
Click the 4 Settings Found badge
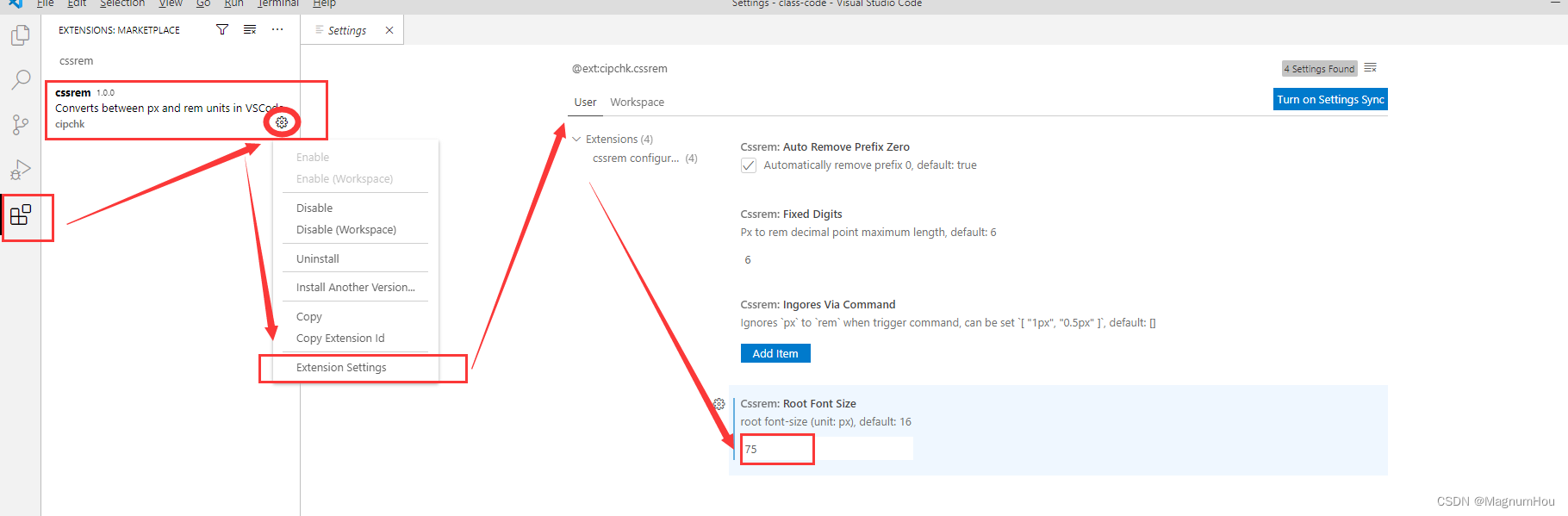click(1319, 69)
